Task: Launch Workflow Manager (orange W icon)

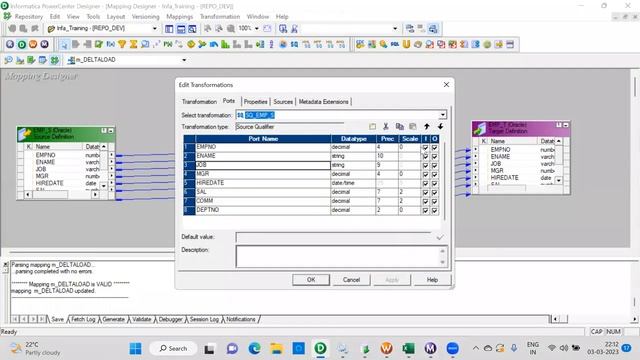Action: 33,44
